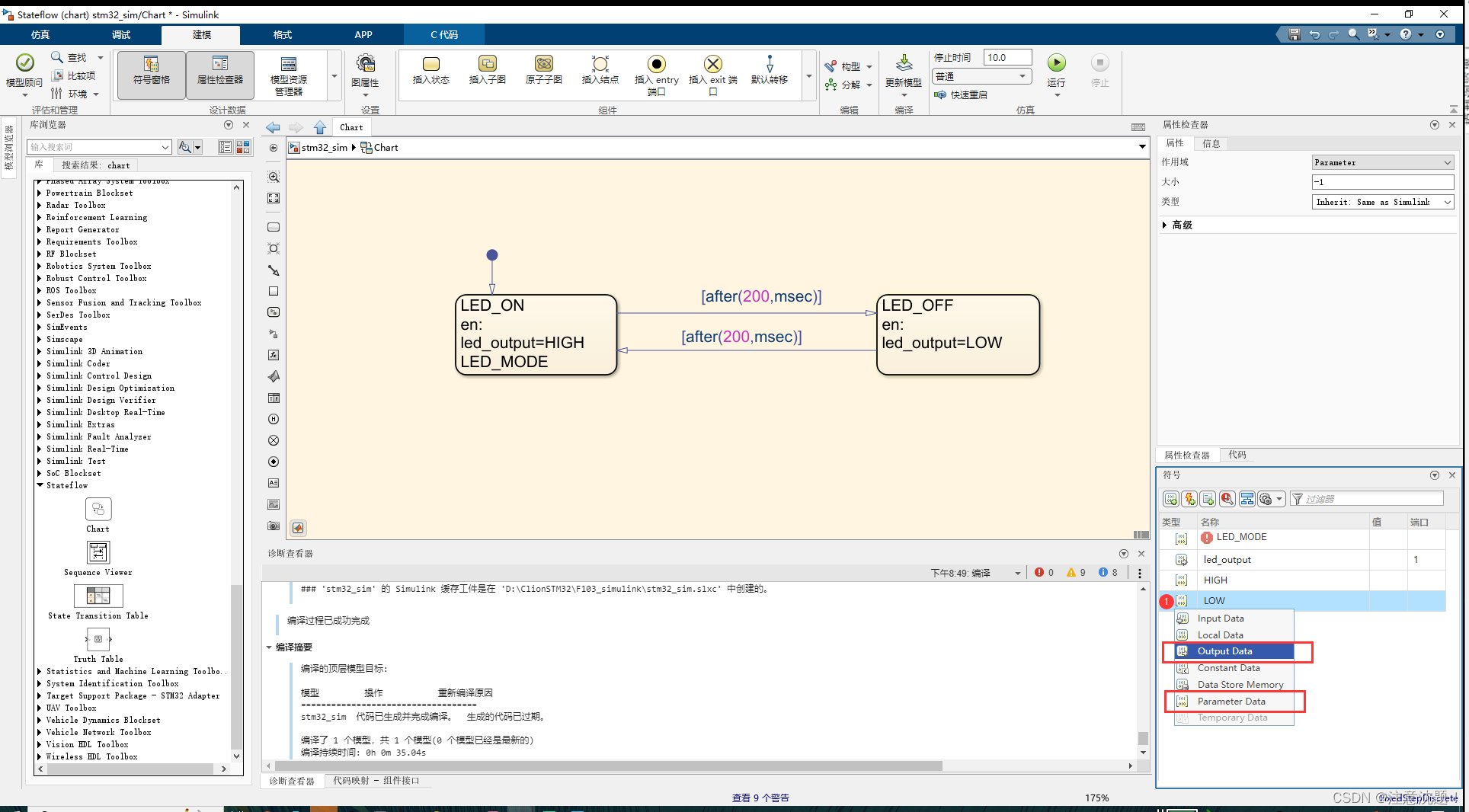This screenshot has width=1469, height=812.
Task: Click the Create Data icon in Symbols pane
Action: (1171, 499)
